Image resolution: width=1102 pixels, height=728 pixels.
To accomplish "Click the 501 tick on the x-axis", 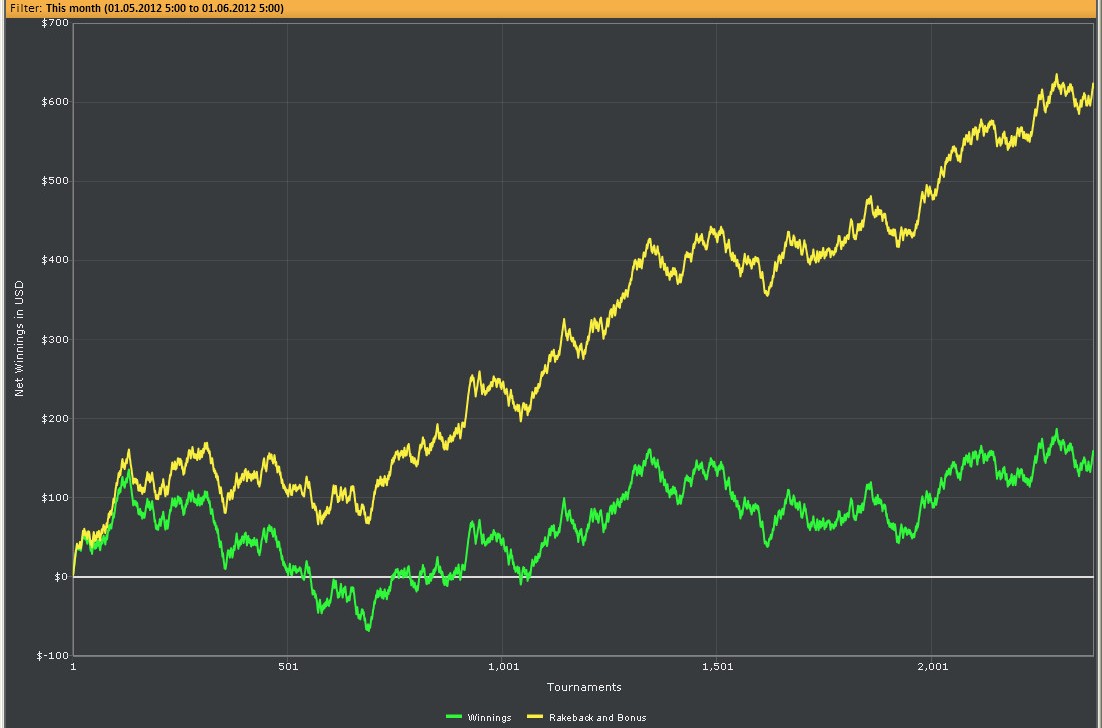I will 288,667.
